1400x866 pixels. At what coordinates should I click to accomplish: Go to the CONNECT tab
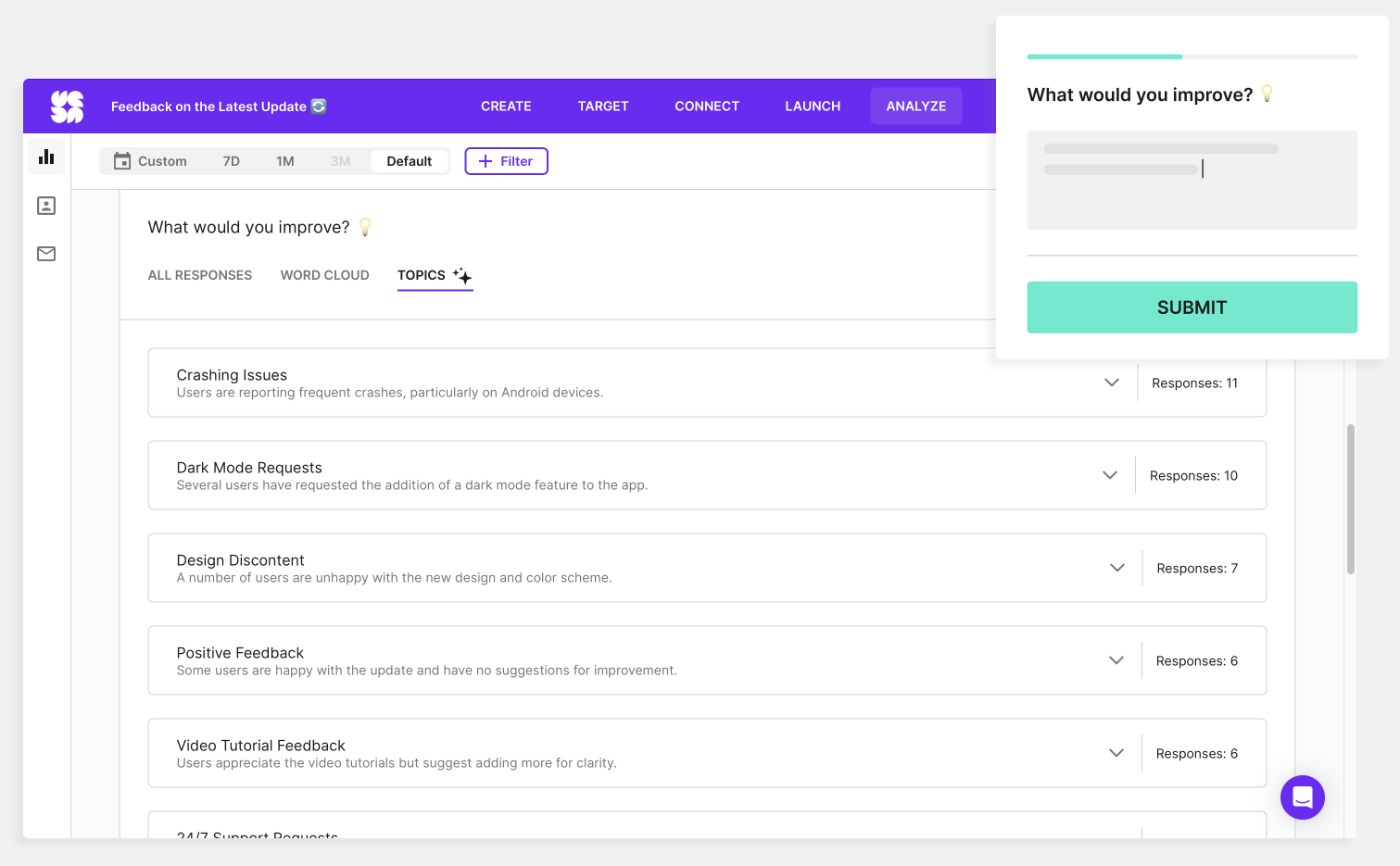707,107
